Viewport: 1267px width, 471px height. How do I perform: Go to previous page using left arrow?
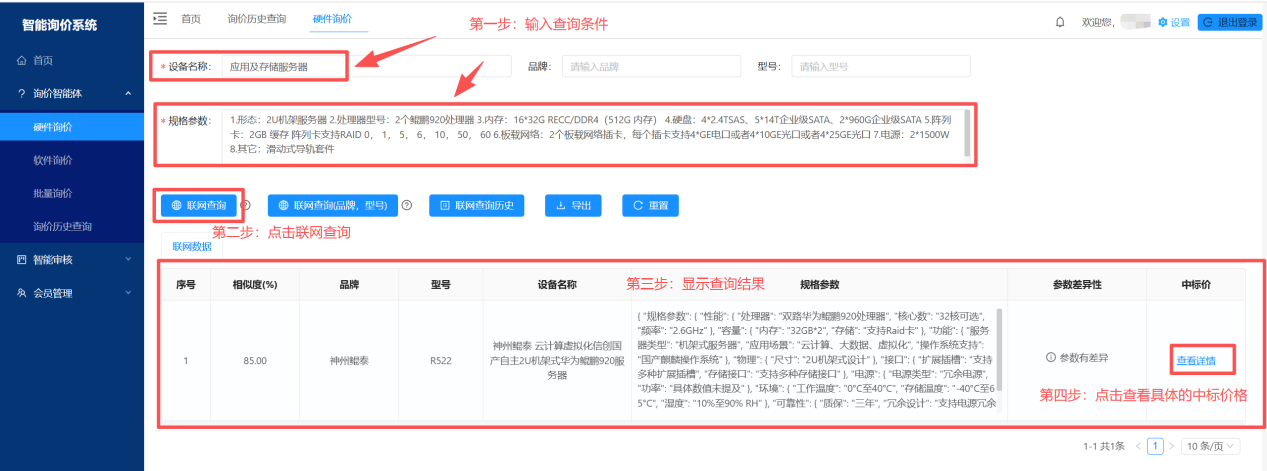[1139, 446]
